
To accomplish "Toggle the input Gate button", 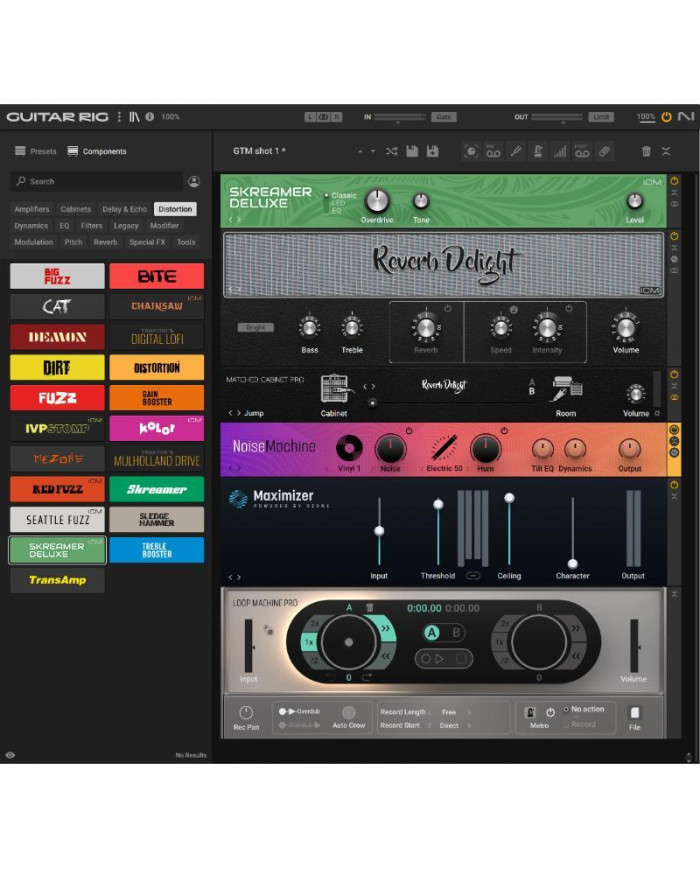I will point(443,116).
